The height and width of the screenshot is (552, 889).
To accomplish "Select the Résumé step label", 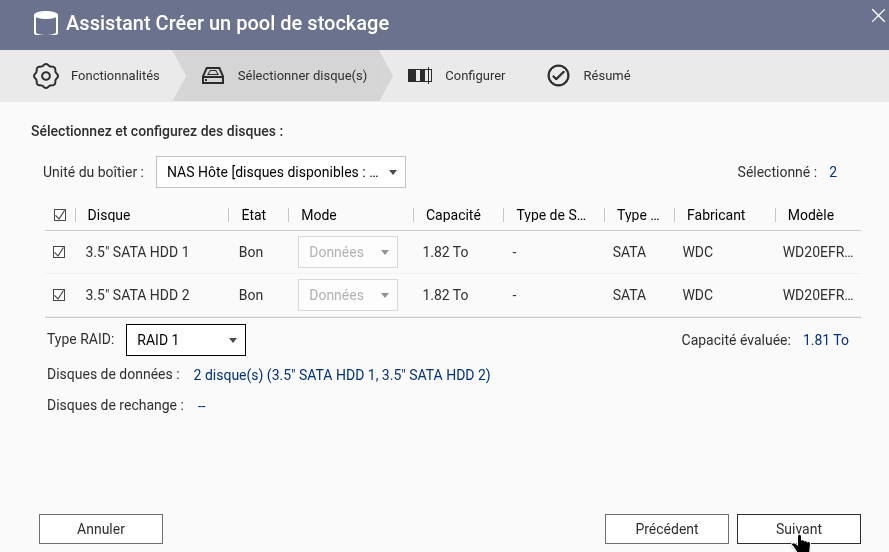I will [x=606, y=76].
